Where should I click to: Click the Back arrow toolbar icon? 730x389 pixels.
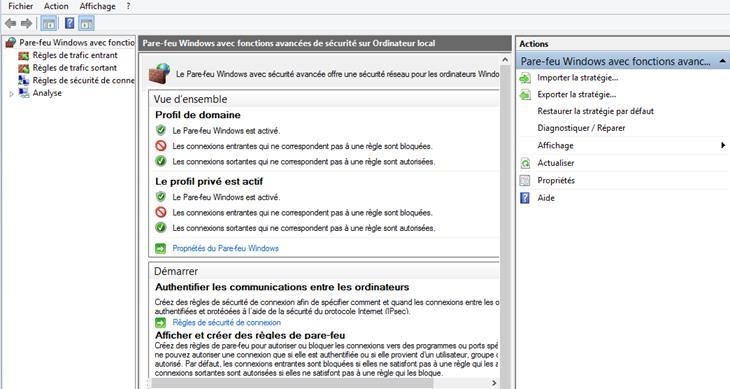10,23
